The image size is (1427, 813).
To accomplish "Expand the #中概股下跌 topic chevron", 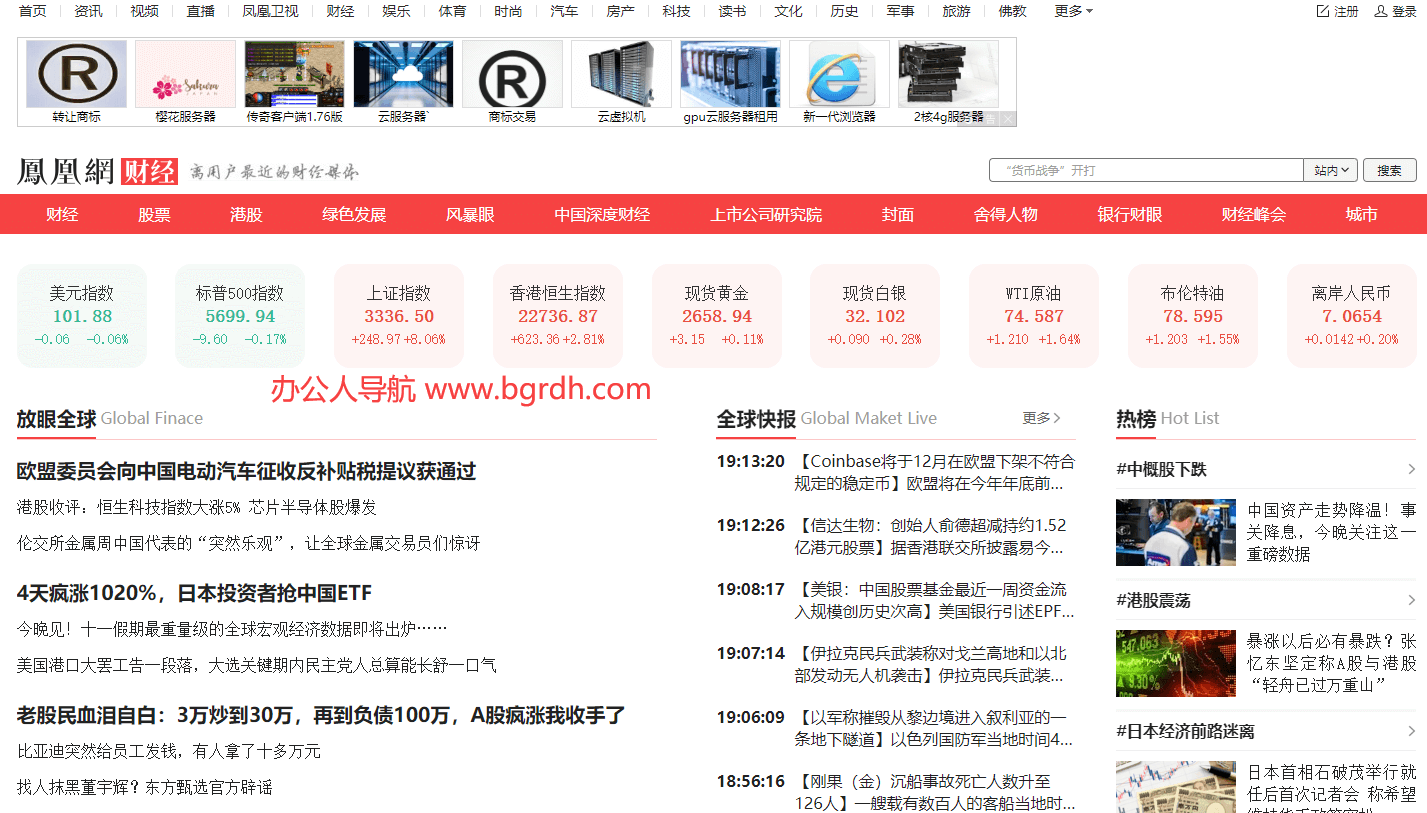I will click(1410, 469).
